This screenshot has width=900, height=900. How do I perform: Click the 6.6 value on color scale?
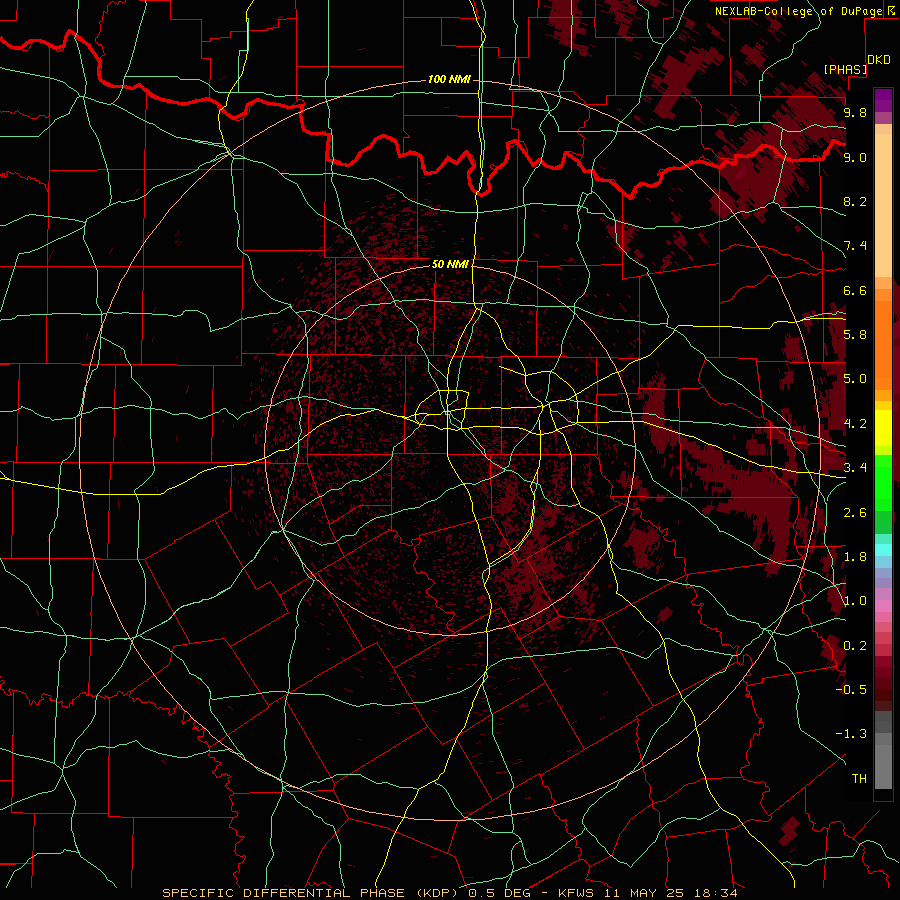855,290
